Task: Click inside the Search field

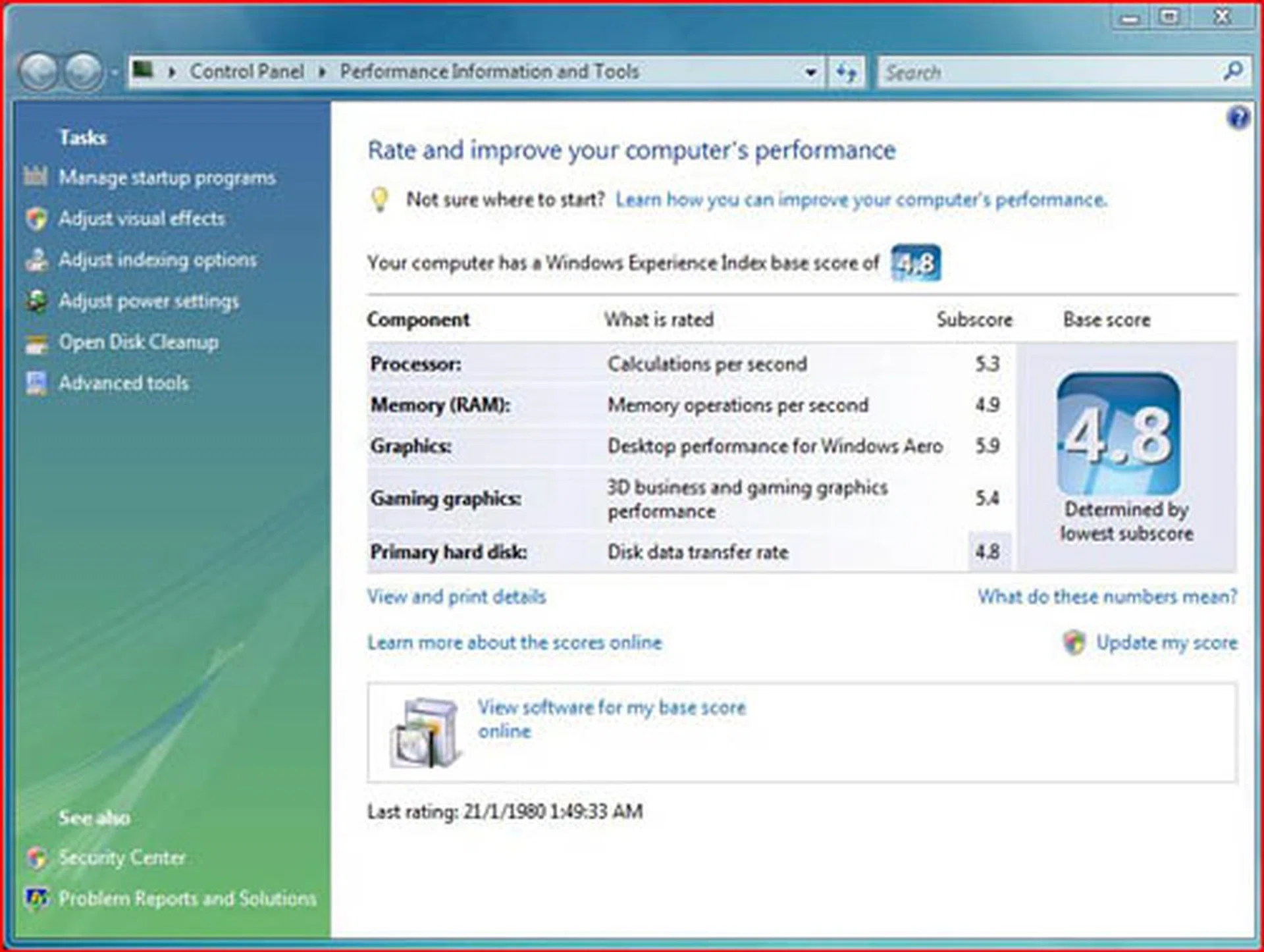Action: pos(1053,72)
